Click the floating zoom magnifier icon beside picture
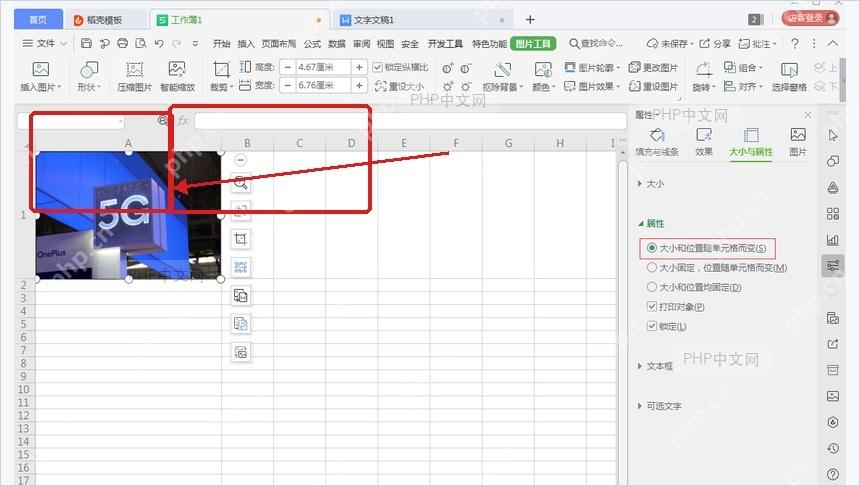Screen dimensions: 860x486 [x=240, y=183]
